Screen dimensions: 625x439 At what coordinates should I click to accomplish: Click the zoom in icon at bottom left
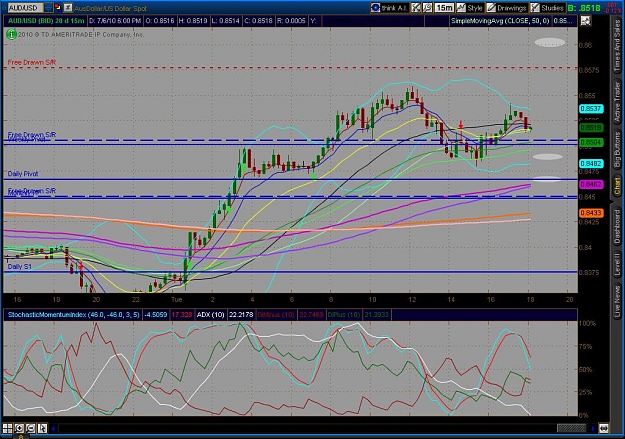coord(19,429)
